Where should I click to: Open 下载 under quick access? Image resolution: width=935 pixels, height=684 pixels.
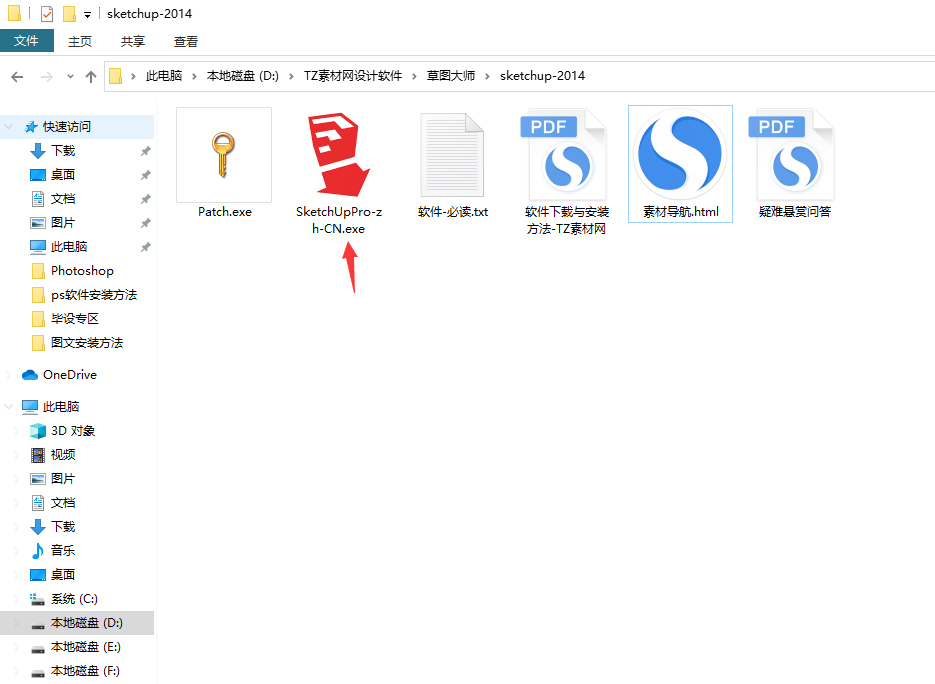pyautogui.click(x=63, y=150)
